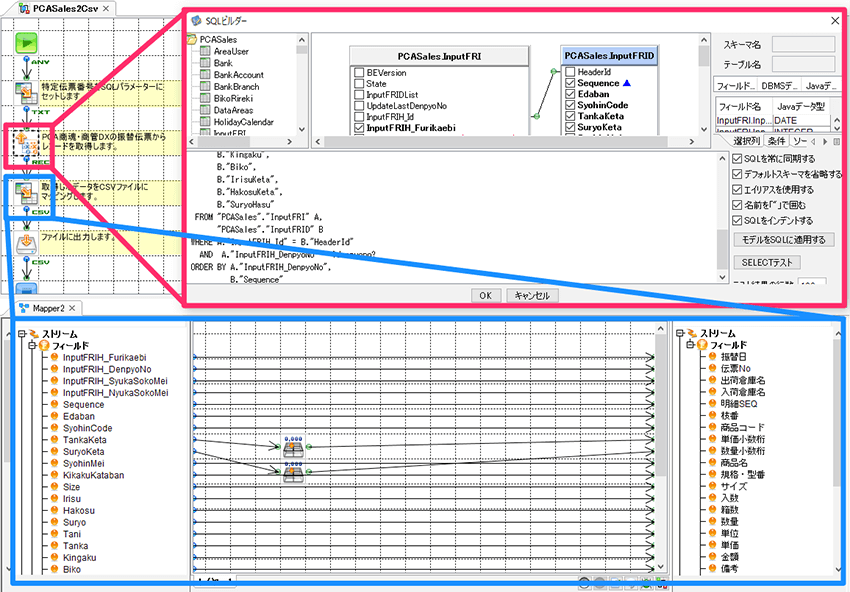Open the DBMSデータ型 column header tab
Image resolution: width=850 pixels, height=592 pixels.
[778, 86]
